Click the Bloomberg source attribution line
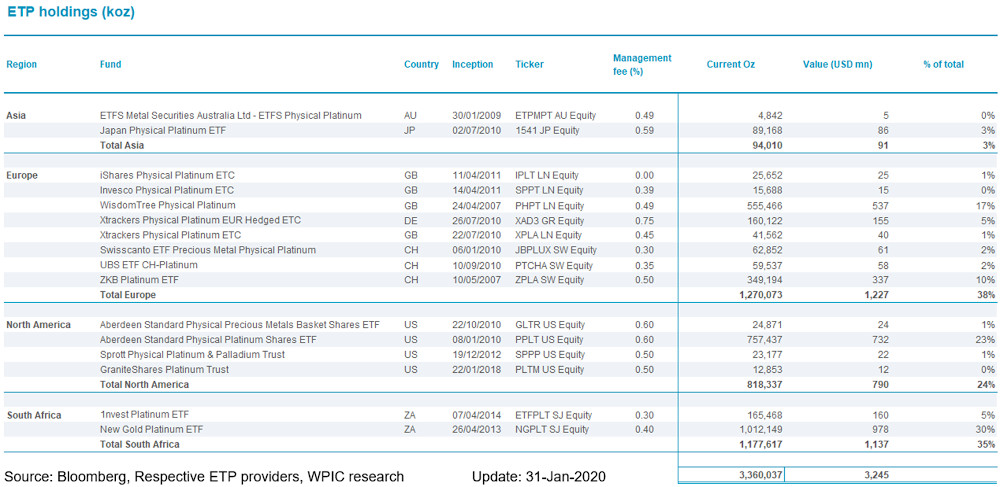Image resolution: width=1000 pixels, height=487 pixels. (204, 476)
